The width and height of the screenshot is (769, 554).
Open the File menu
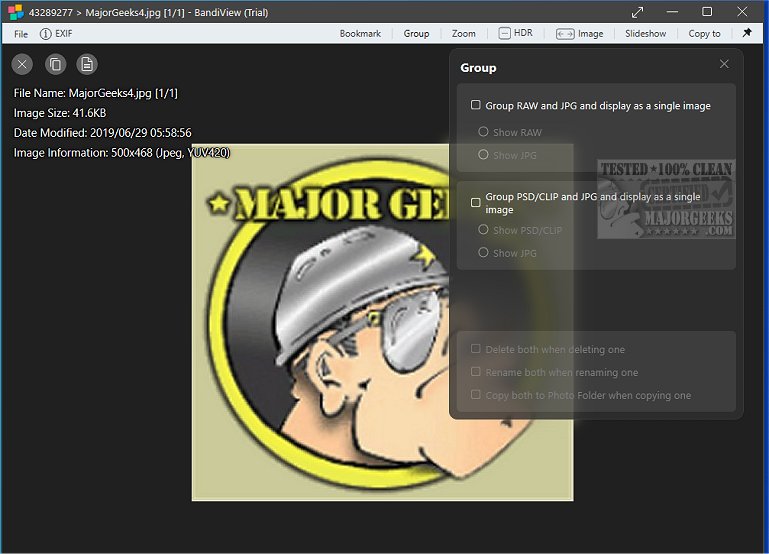21,34
